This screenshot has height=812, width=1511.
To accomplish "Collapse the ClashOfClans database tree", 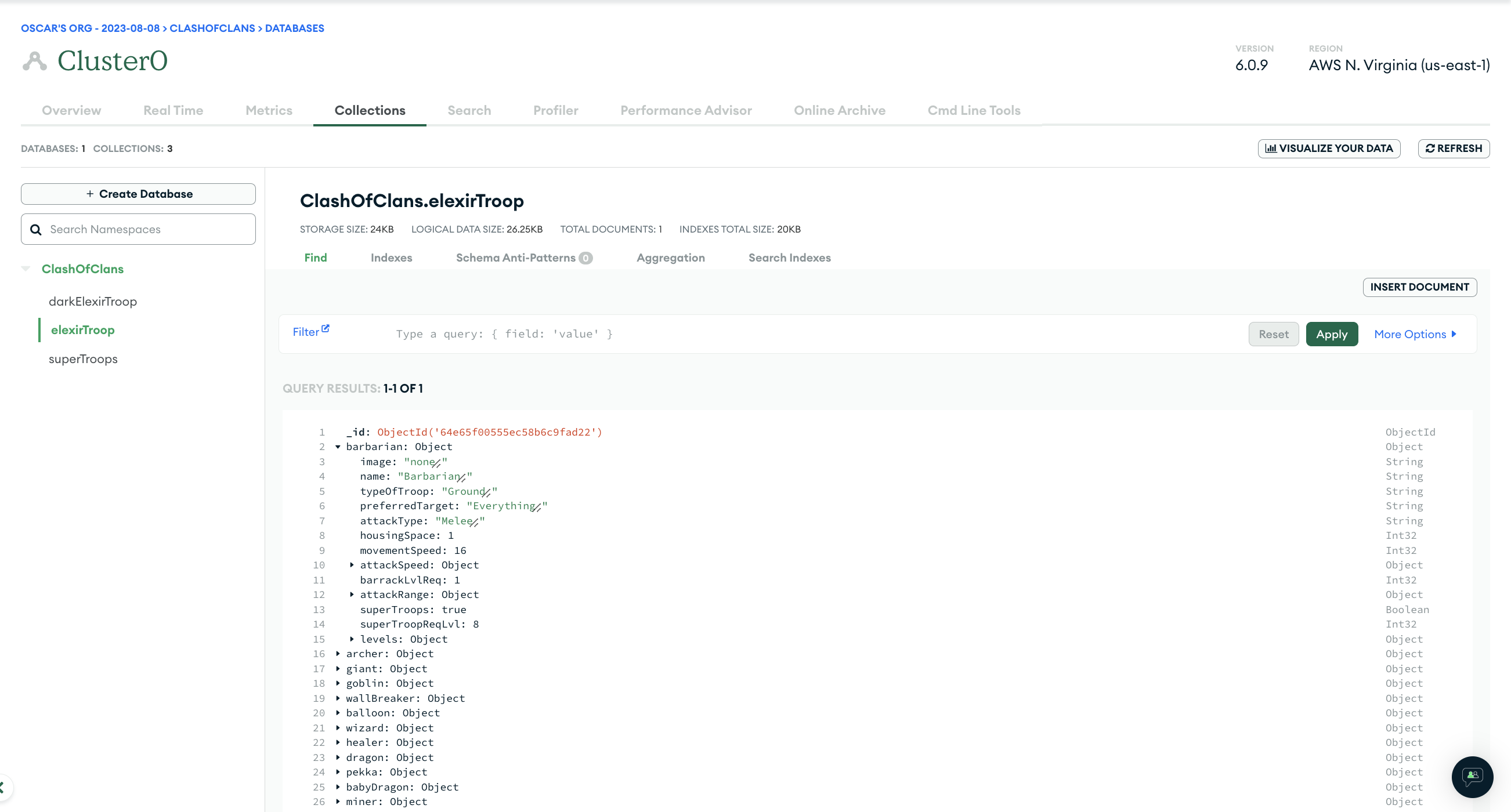I will point(26,269).
